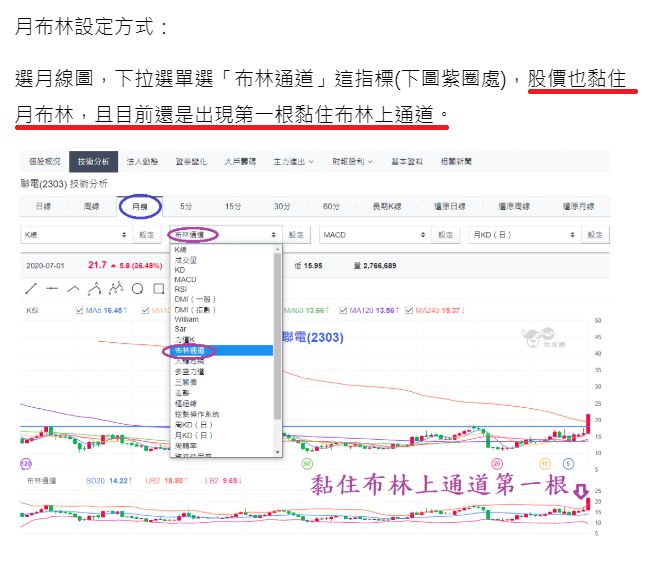Screen dimensions: 657x567
Task: Switch to the 60分 chart tab
Action: pyautogui.click(x=331, y=206)
